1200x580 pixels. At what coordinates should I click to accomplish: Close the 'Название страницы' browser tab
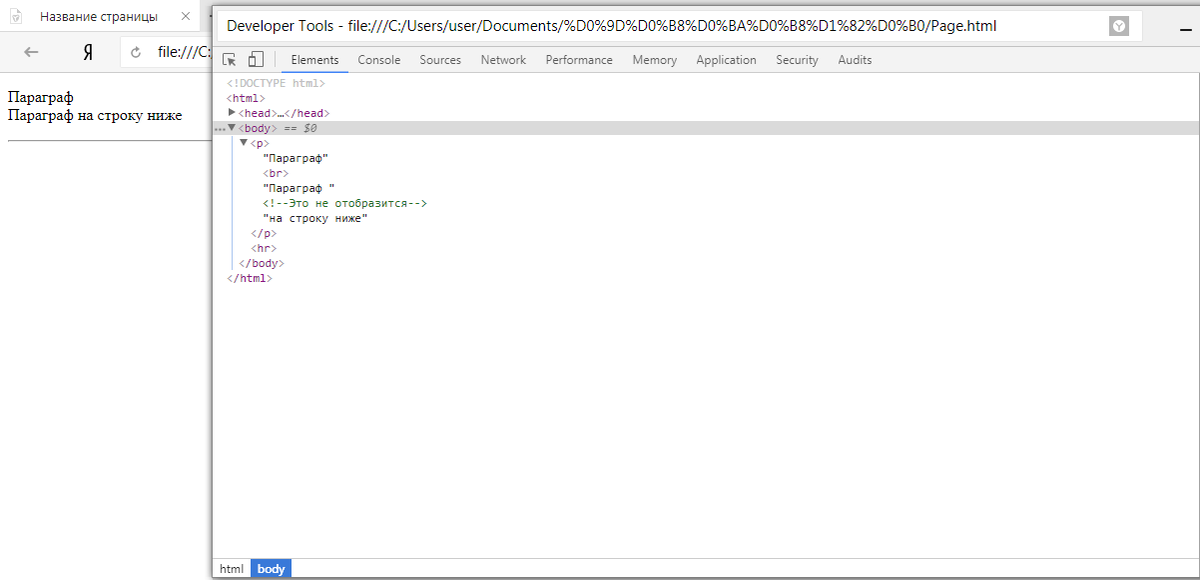[185, 16]
